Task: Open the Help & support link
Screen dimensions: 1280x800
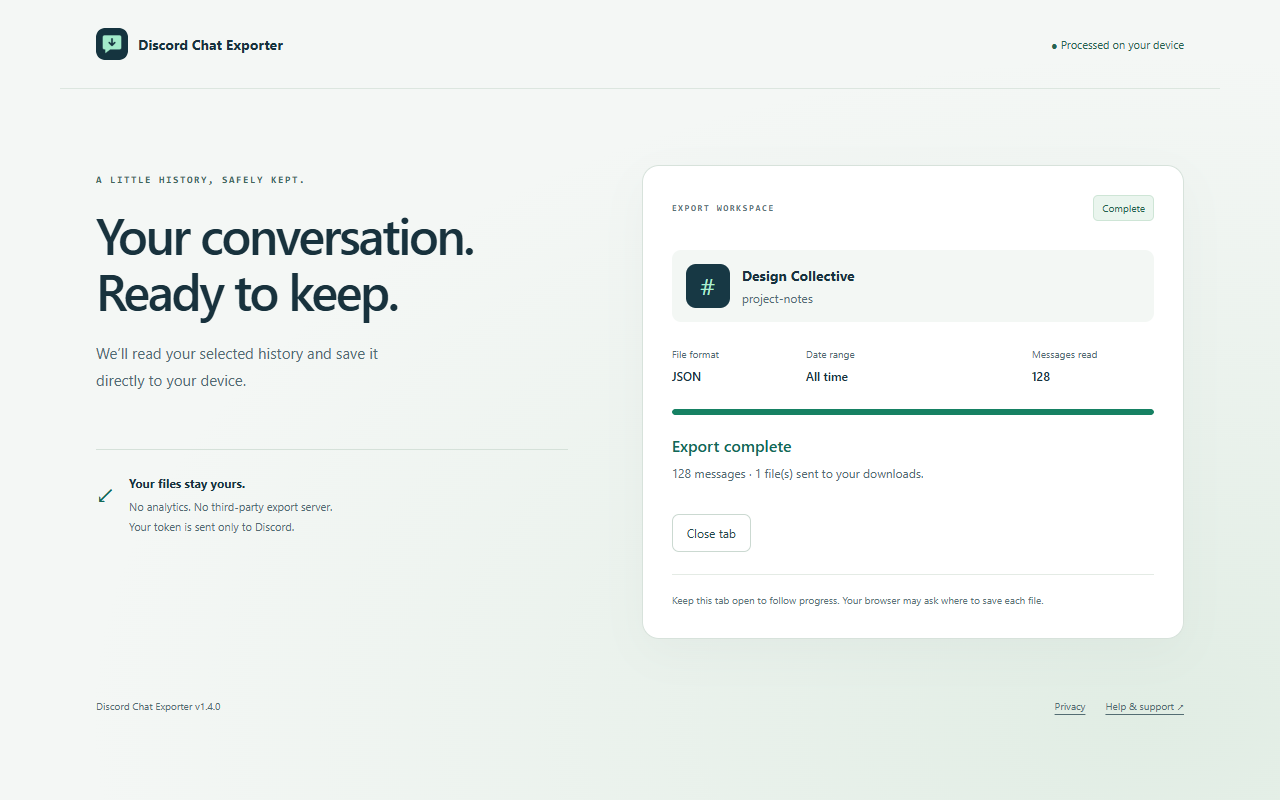Action: [x=1144, y=707]
